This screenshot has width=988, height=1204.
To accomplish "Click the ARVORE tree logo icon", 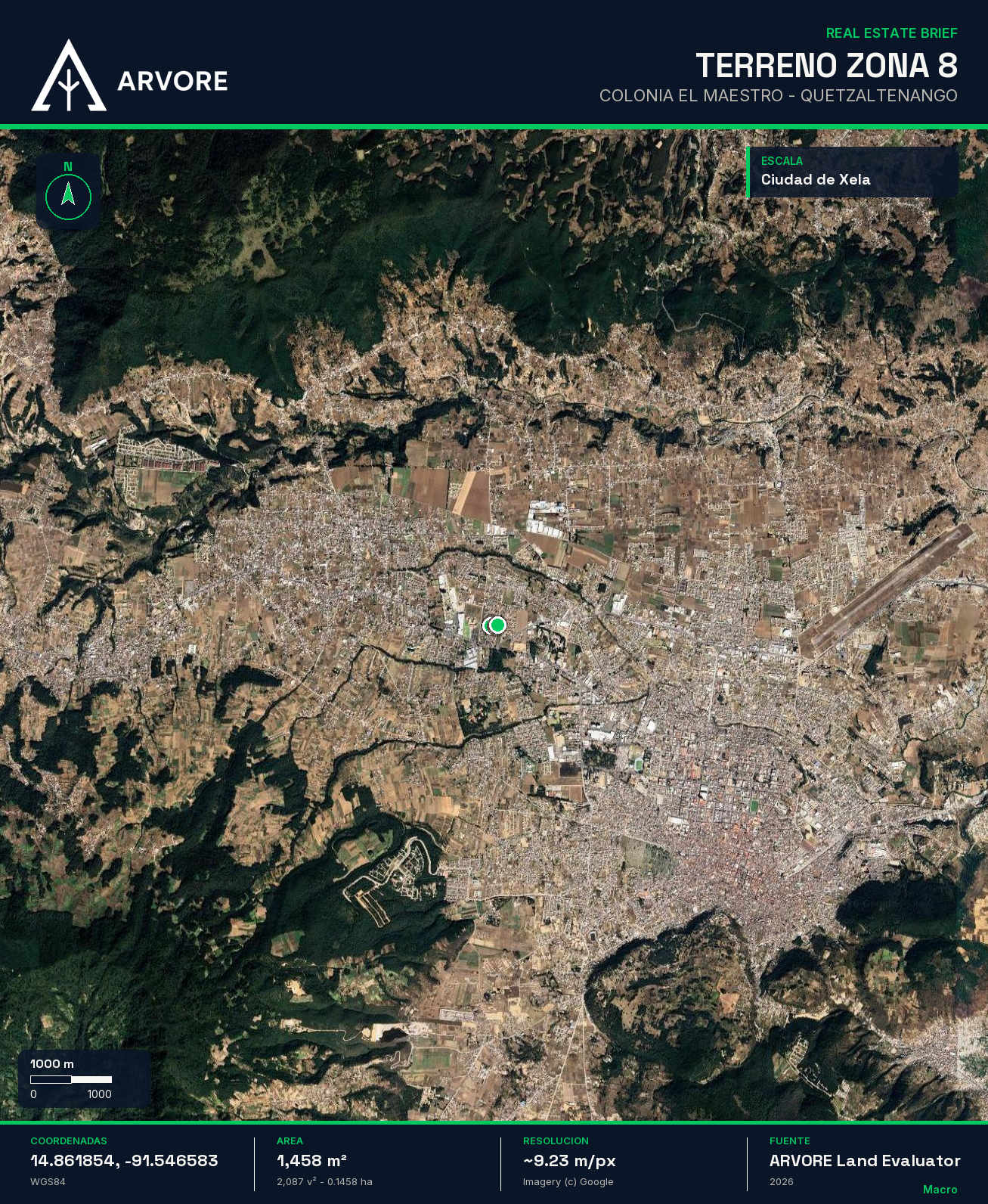I will [x=69, y=76].
